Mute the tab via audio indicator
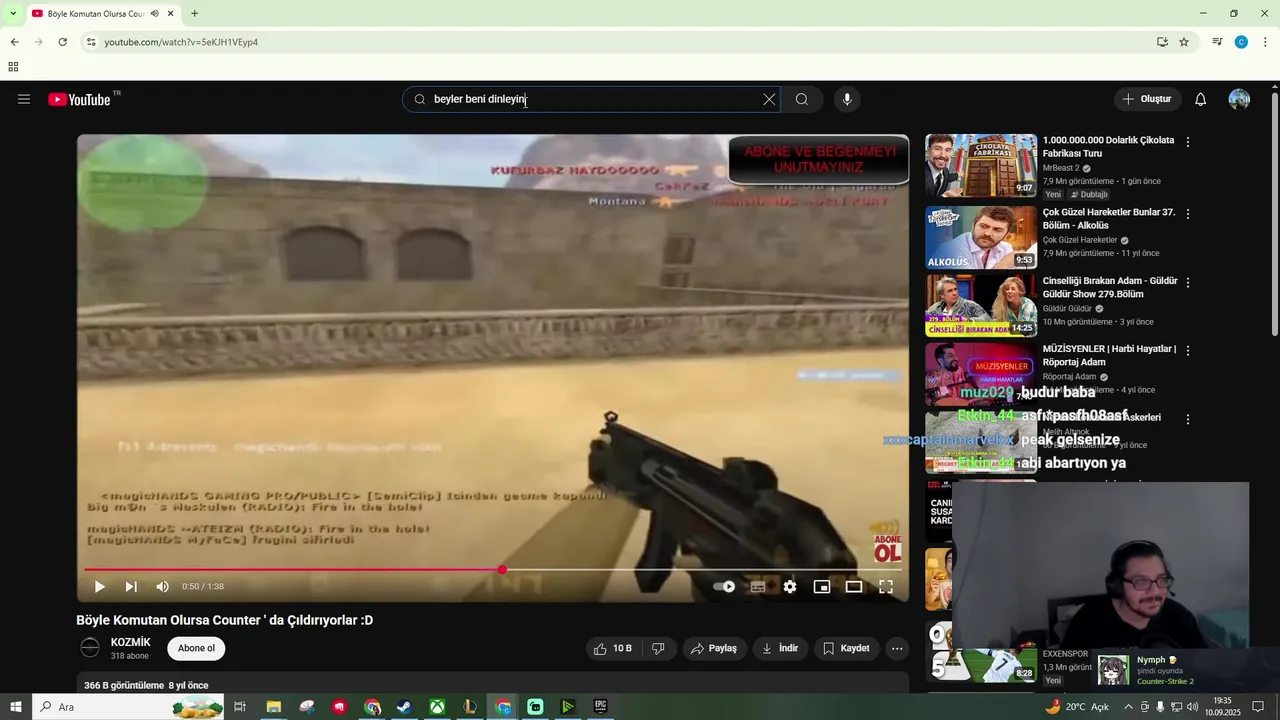The width and height of the screenshot is (1280, 720). pos(155,14)
